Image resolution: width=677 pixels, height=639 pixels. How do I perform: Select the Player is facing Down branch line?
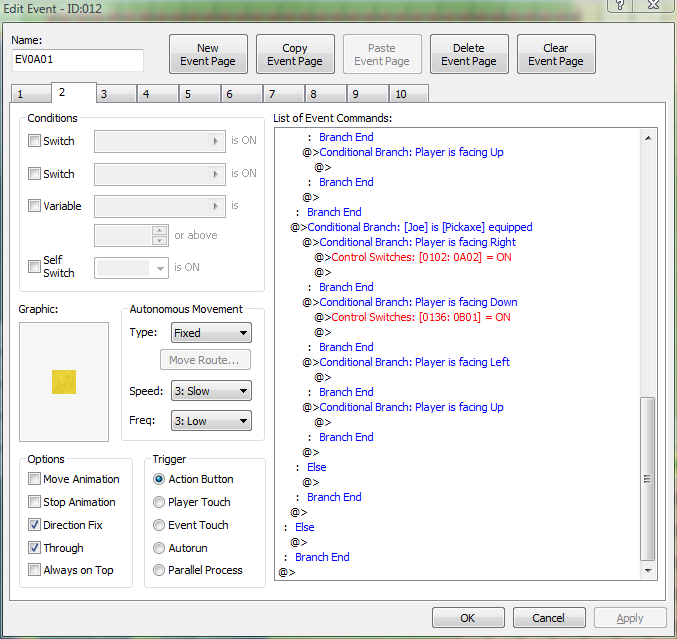tap(418, 302)
